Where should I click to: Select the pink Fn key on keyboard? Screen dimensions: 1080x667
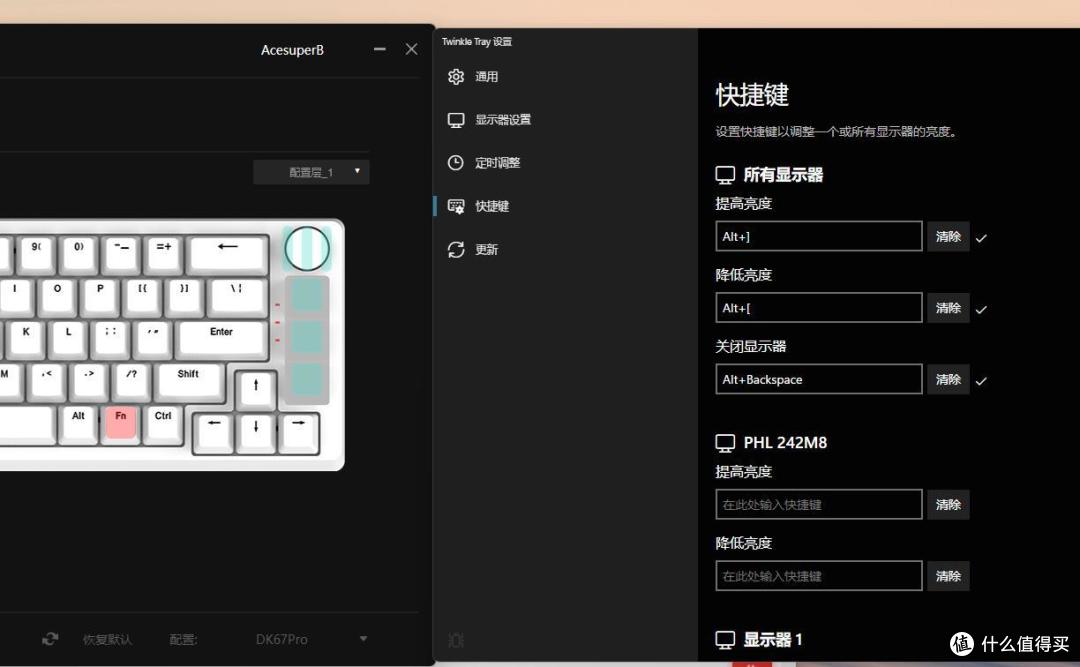click(x=121, y=422)
